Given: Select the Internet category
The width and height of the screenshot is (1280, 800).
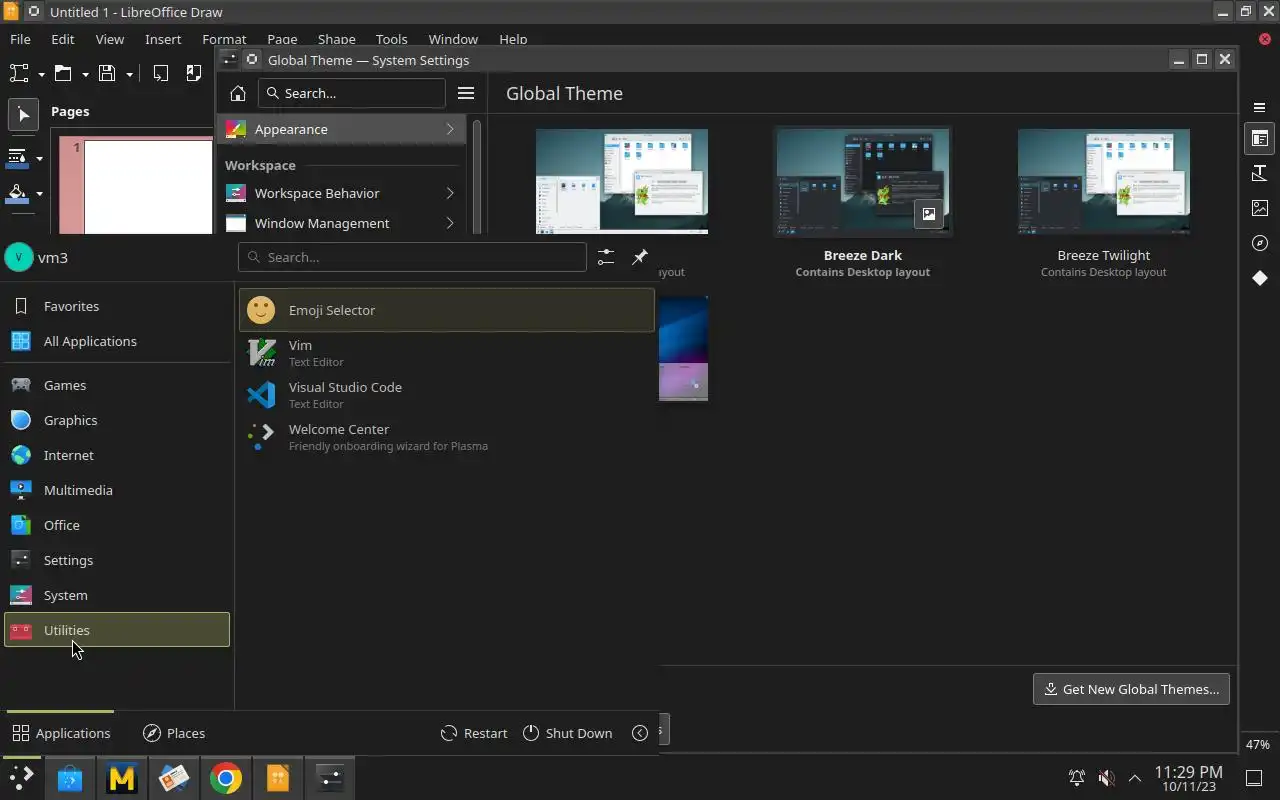Looking at the screenshot, I should point(117,455).
